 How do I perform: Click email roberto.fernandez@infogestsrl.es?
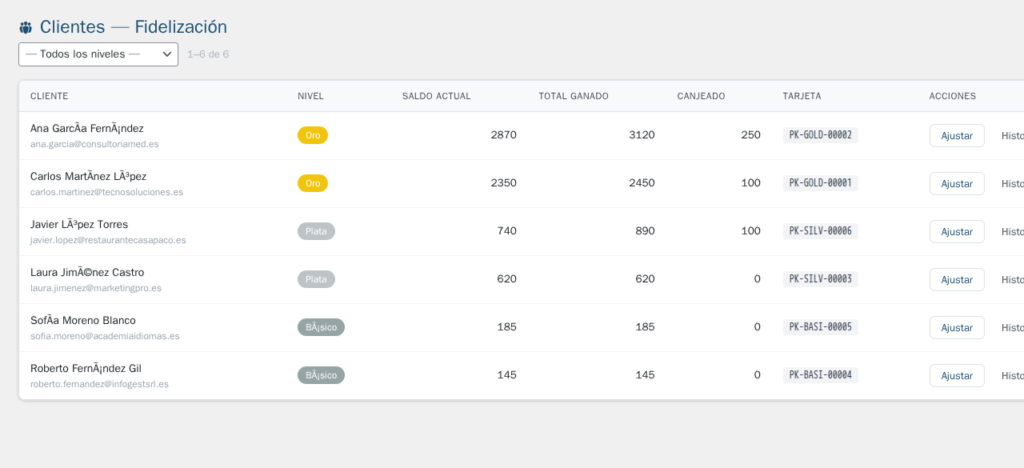(x=99, y=384)
